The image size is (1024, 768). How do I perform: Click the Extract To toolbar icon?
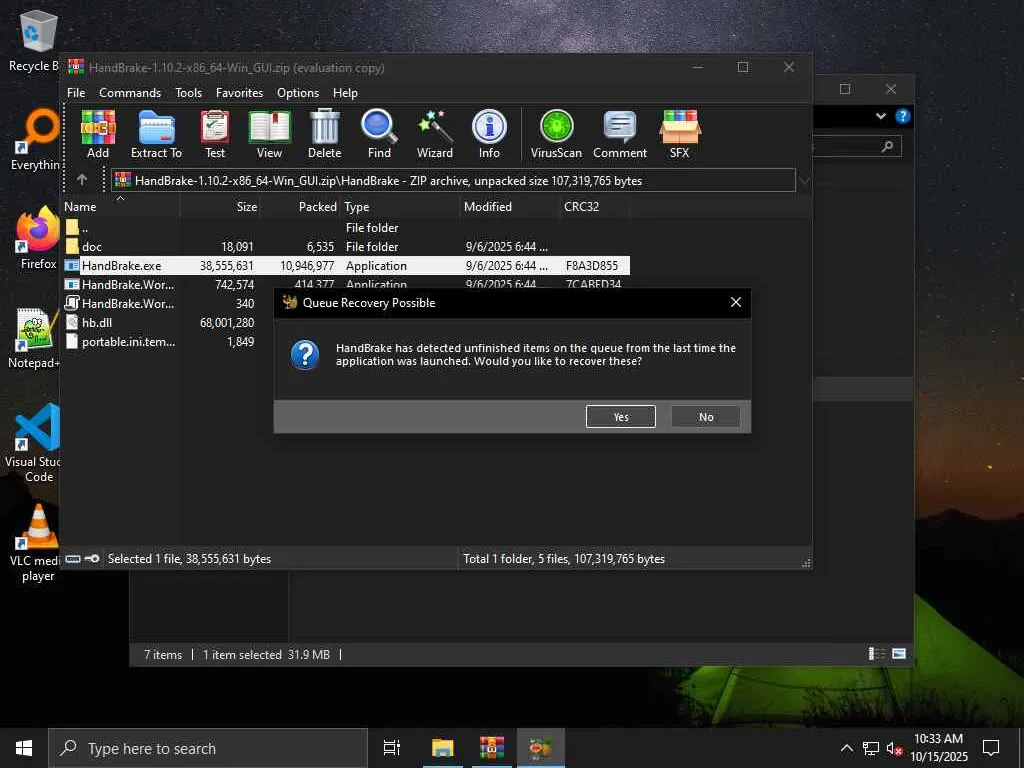[156, 135]
